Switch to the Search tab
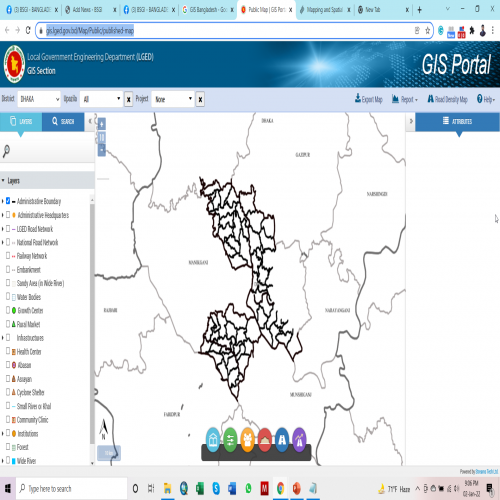Screen dimensions: 500x500 tap(63, 122)
